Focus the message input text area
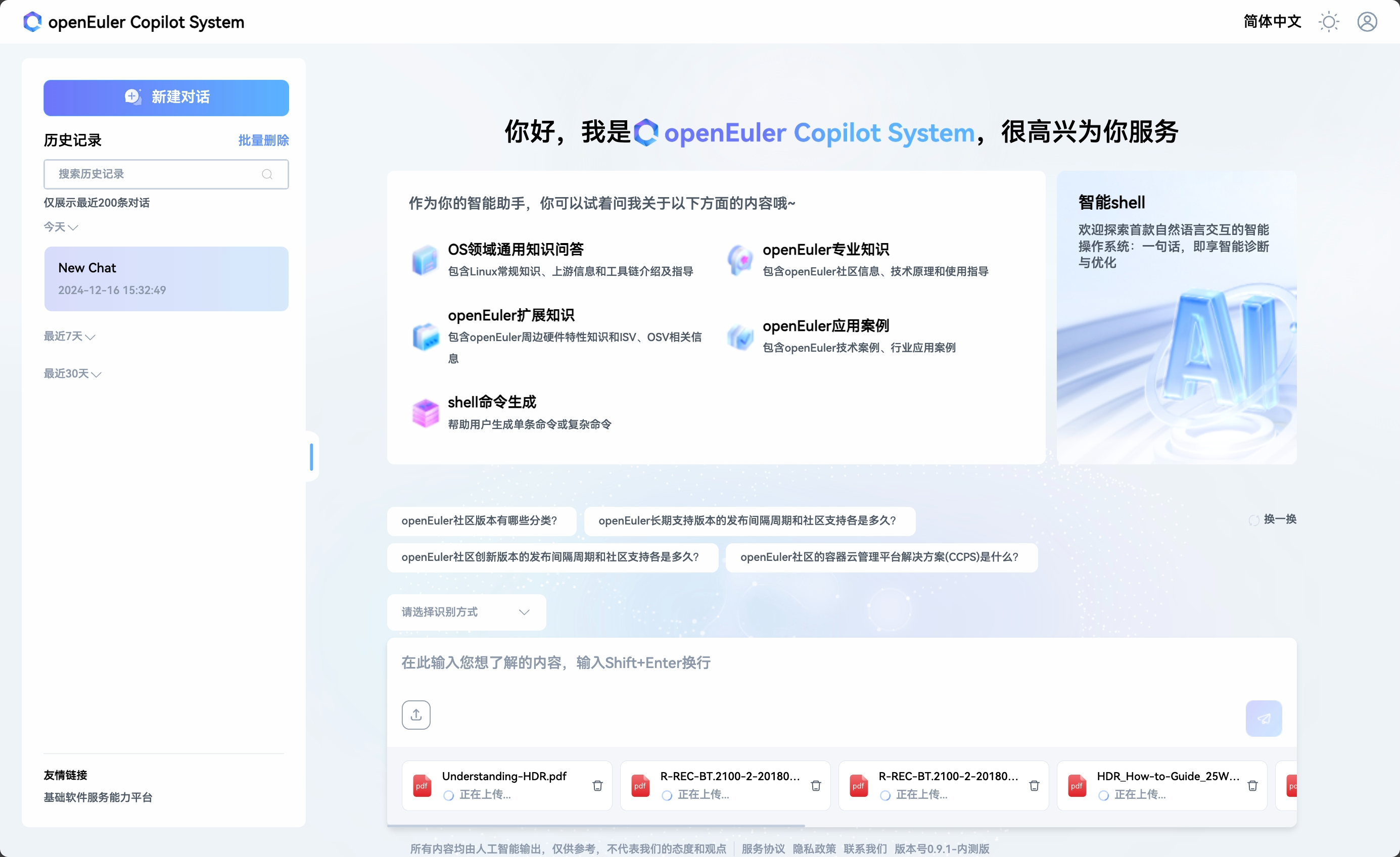Image resolution: width=1400 pixels, height=857 pixels. [x=842, y=663]
